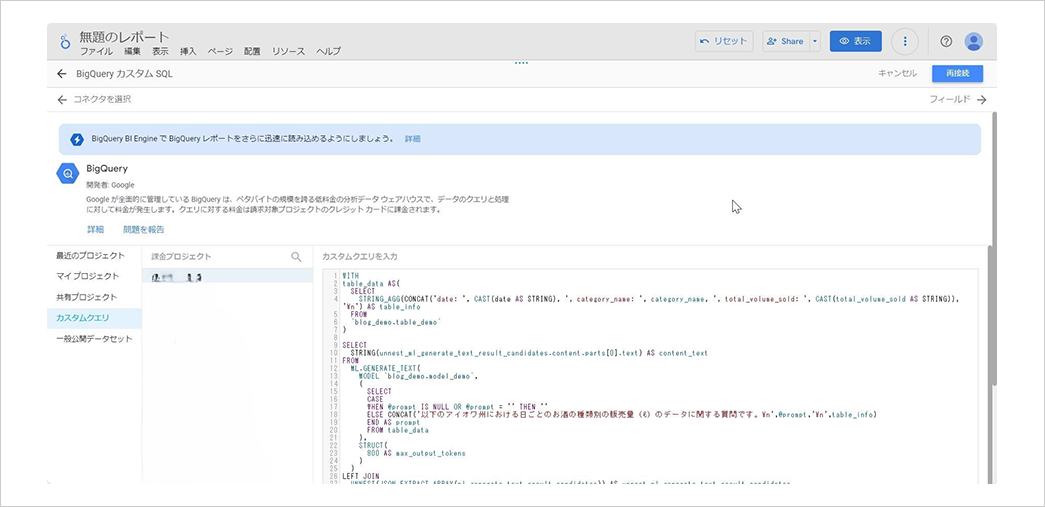
Task: Open the 編集 menu
Action: [x=132, y=51]
